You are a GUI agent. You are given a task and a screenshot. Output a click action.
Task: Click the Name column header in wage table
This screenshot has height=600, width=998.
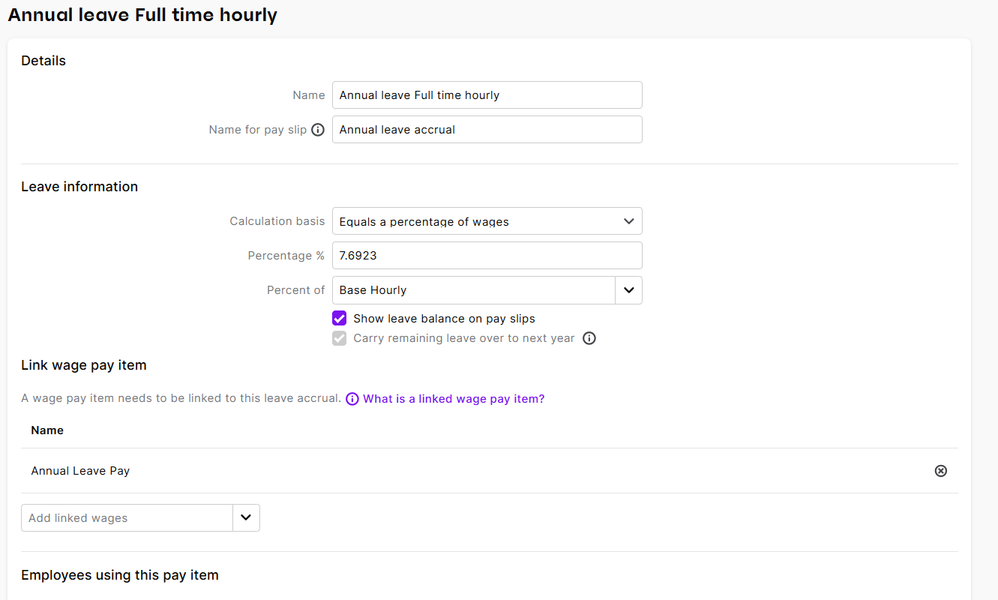click(x=47, y=430)
